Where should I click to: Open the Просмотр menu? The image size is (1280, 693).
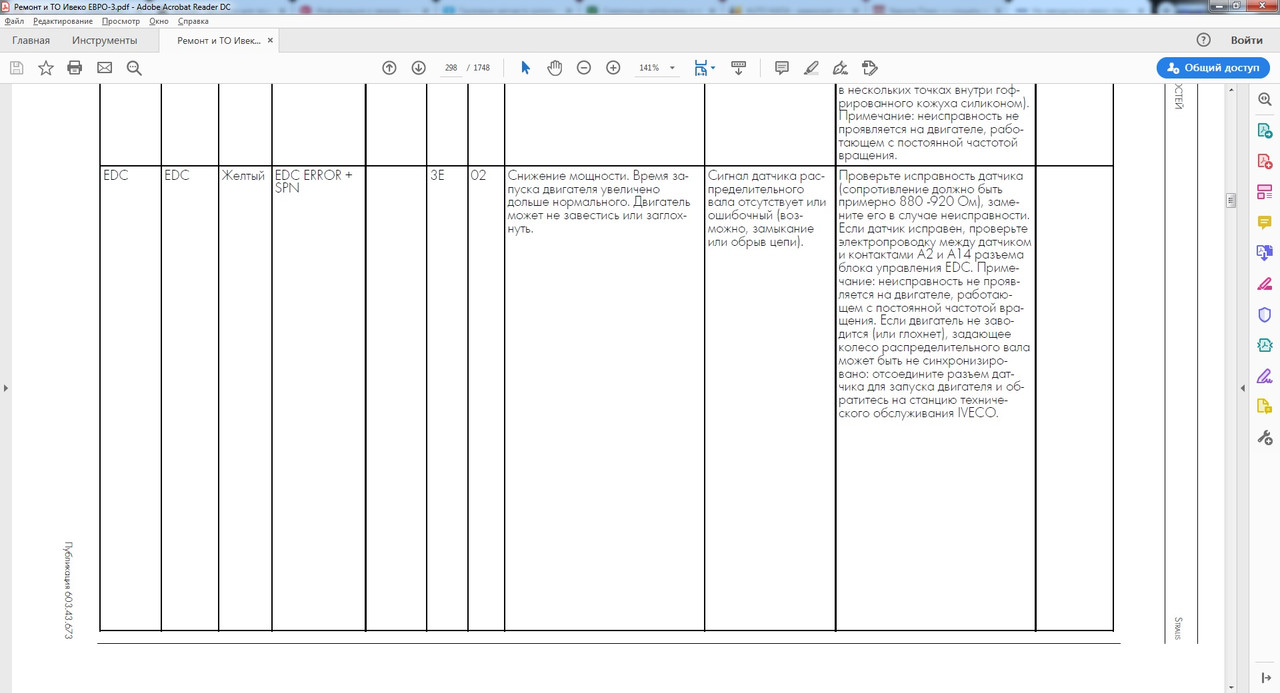click(x=120, y=20)
